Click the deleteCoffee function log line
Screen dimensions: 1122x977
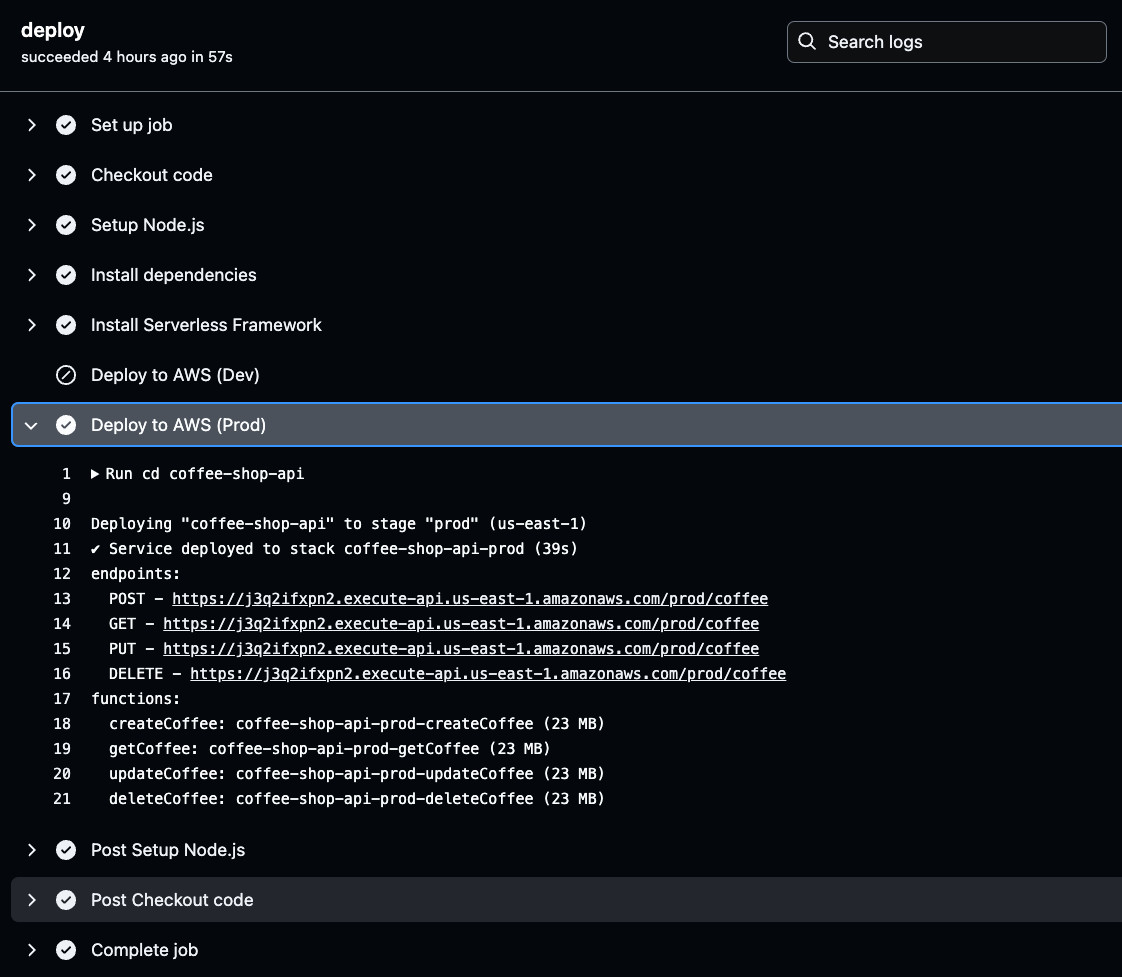[356, 799]
